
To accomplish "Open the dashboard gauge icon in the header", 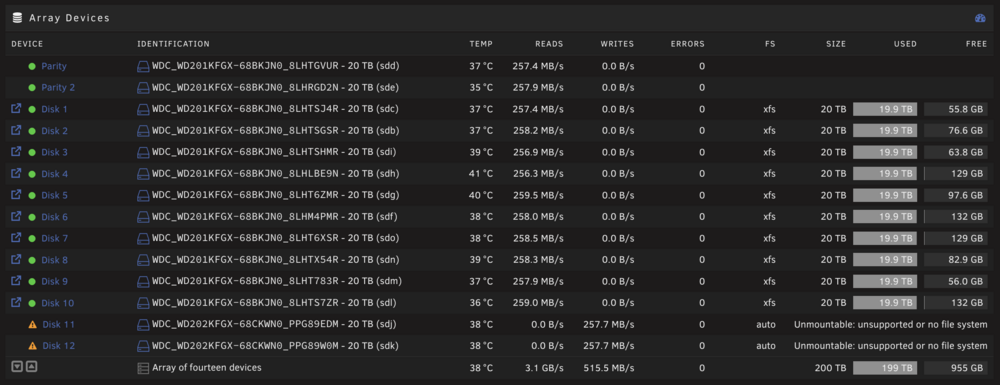I will pos(980,18).
